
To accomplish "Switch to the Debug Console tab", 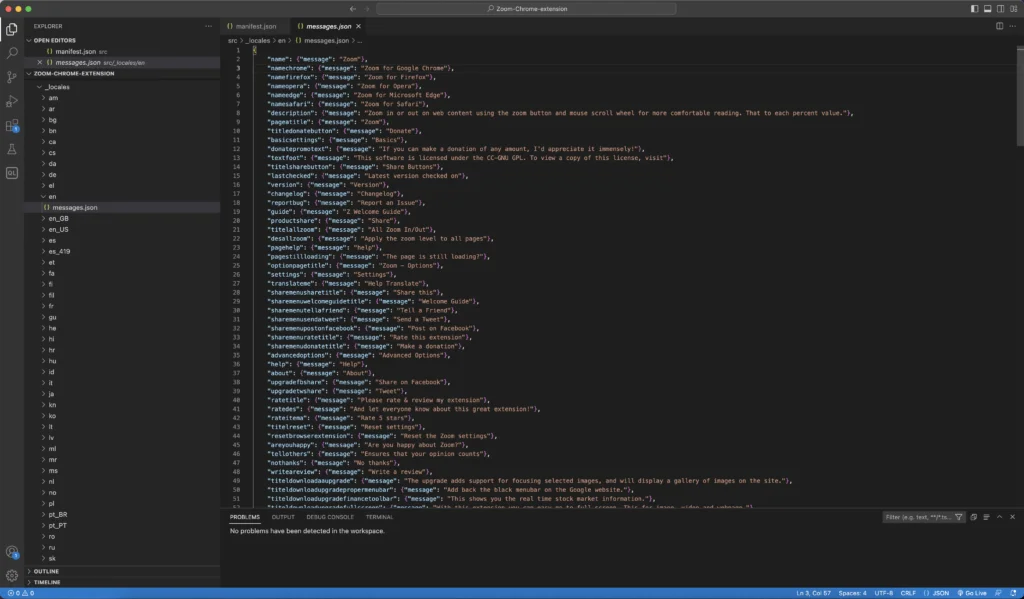I will [330, 517].
